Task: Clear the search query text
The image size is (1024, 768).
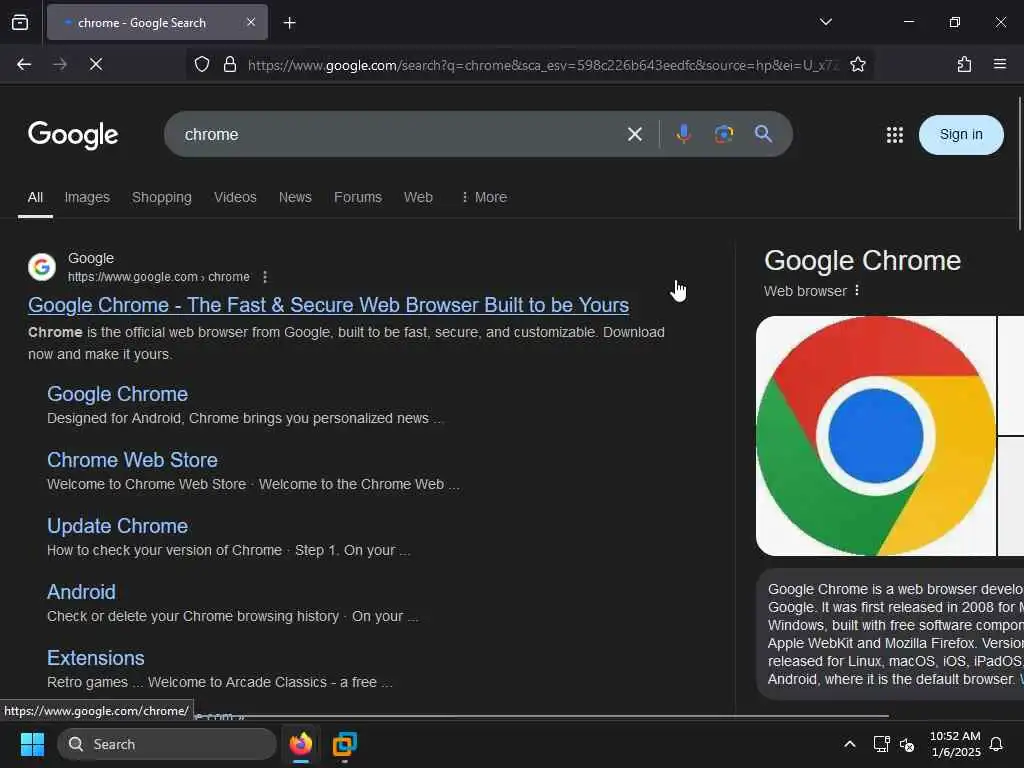Action: click(x=635, y=135)
